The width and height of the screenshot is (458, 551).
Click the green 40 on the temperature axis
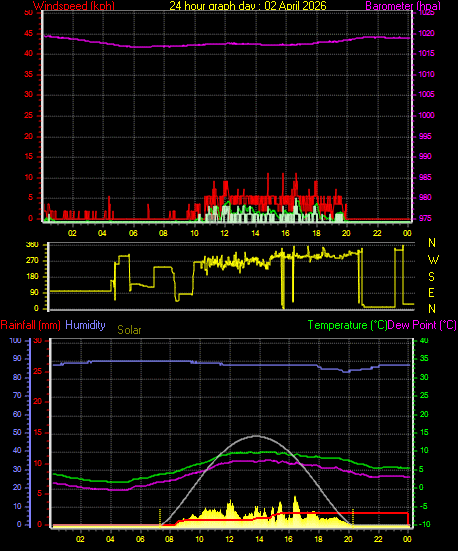point(424,341)
